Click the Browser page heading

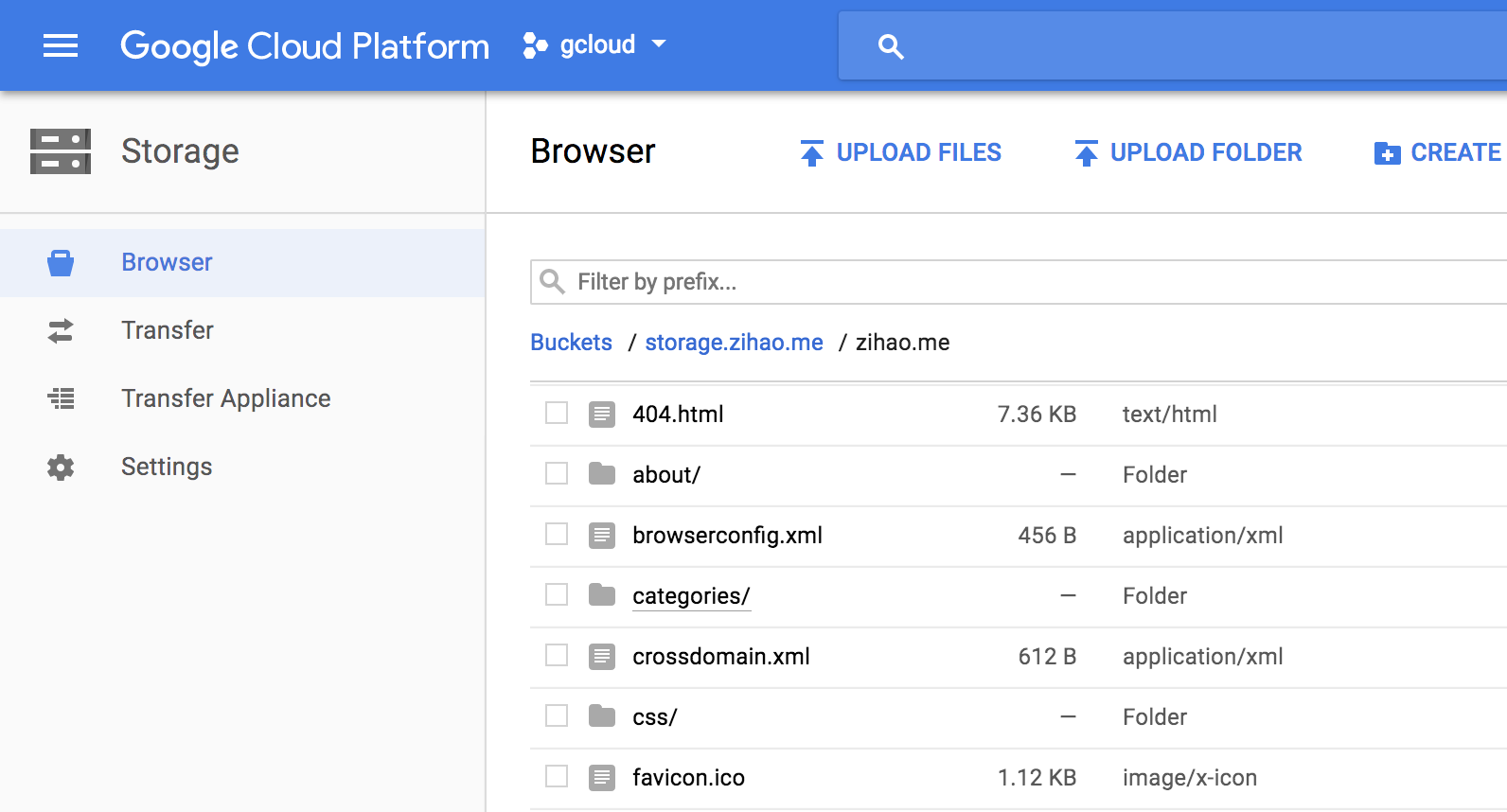coord(593,151)
